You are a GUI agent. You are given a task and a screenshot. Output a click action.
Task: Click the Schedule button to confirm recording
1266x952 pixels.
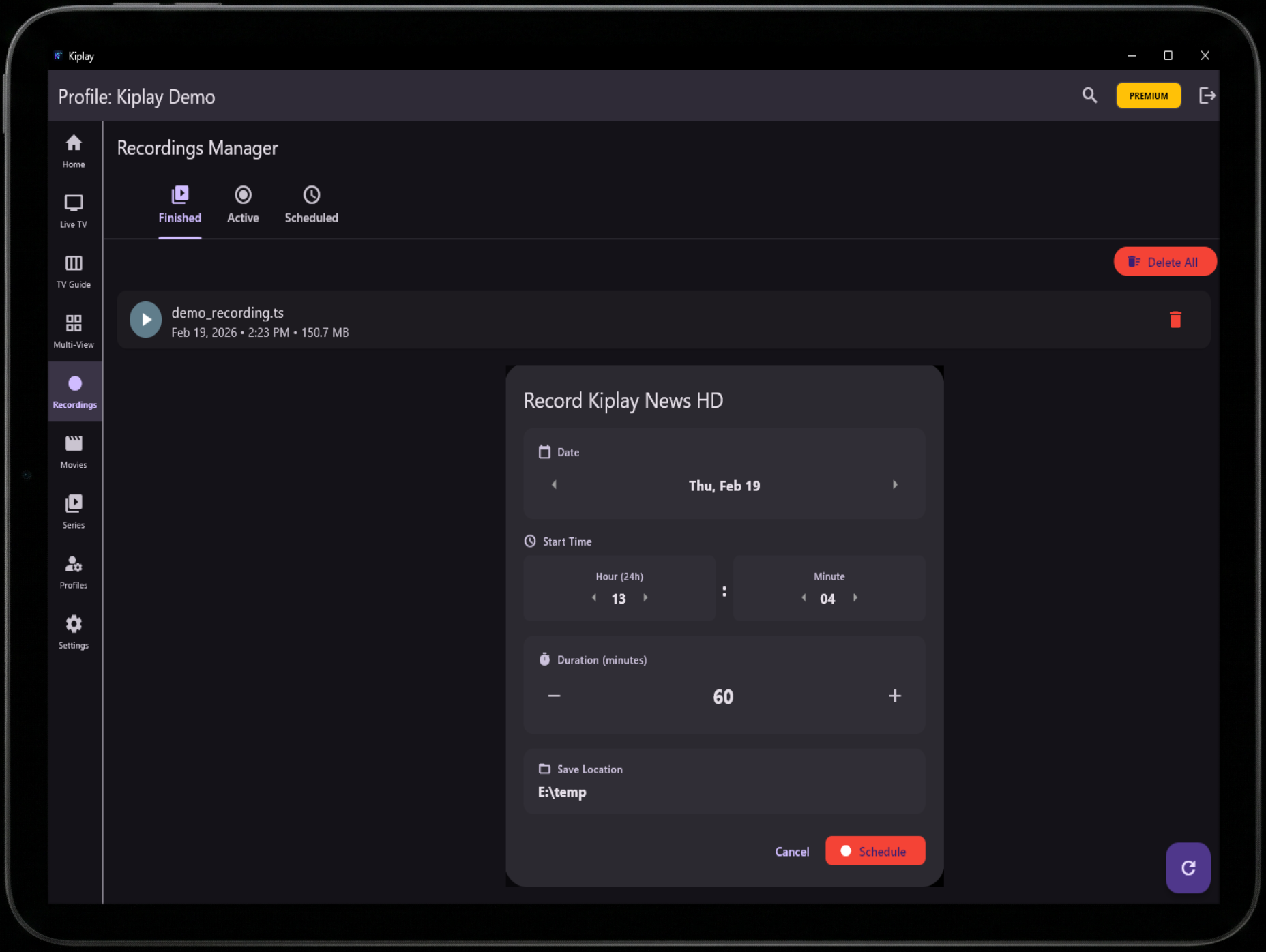(x=875, y=850)
